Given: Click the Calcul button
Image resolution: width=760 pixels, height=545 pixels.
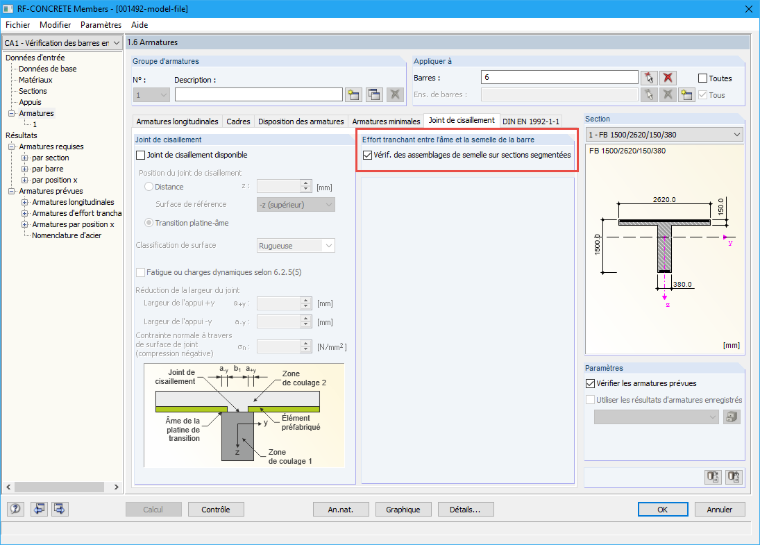Looking at the screenshot, I should tap(153, 510).
